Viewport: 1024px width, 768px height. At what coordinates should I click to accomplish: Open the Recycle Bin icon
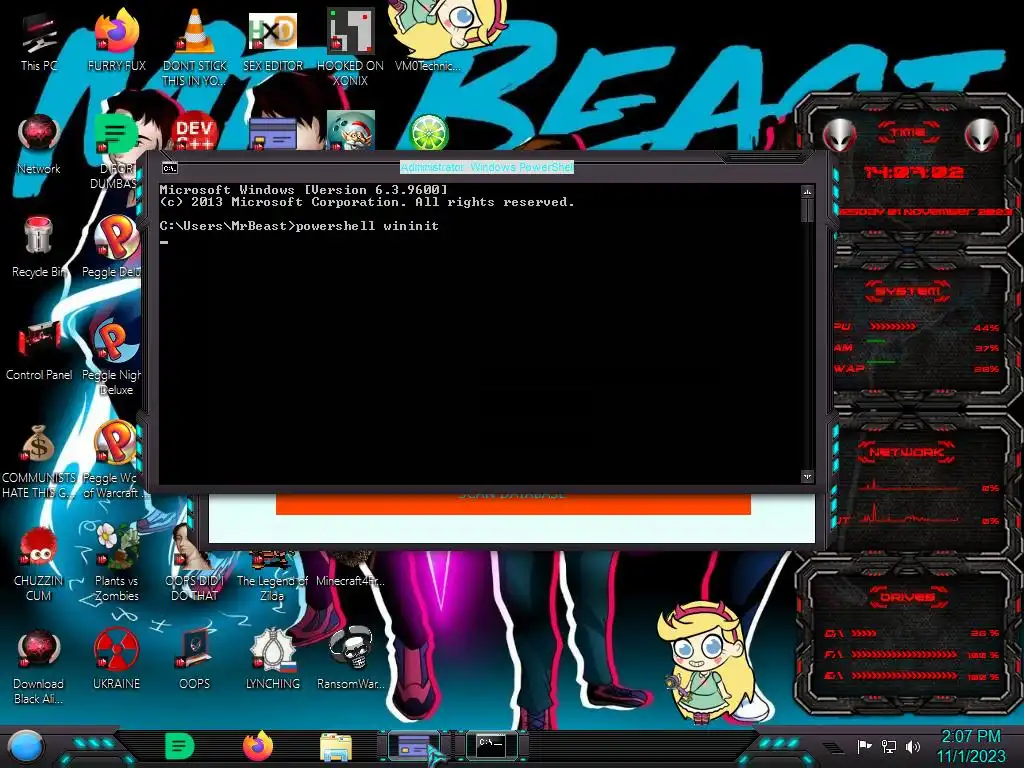(39, 248)
